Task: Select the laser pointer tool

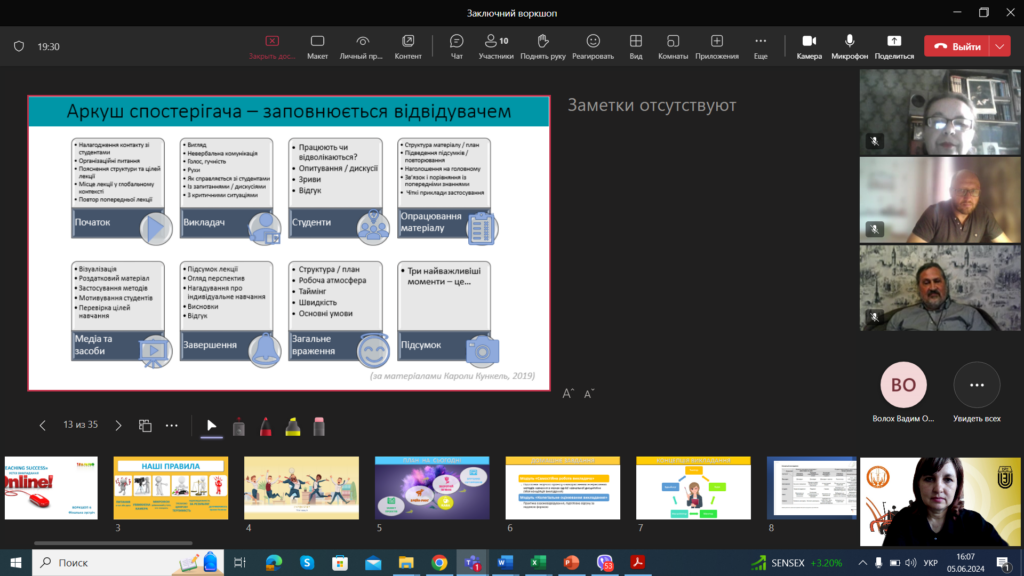Action: click(x=239, y=426)
